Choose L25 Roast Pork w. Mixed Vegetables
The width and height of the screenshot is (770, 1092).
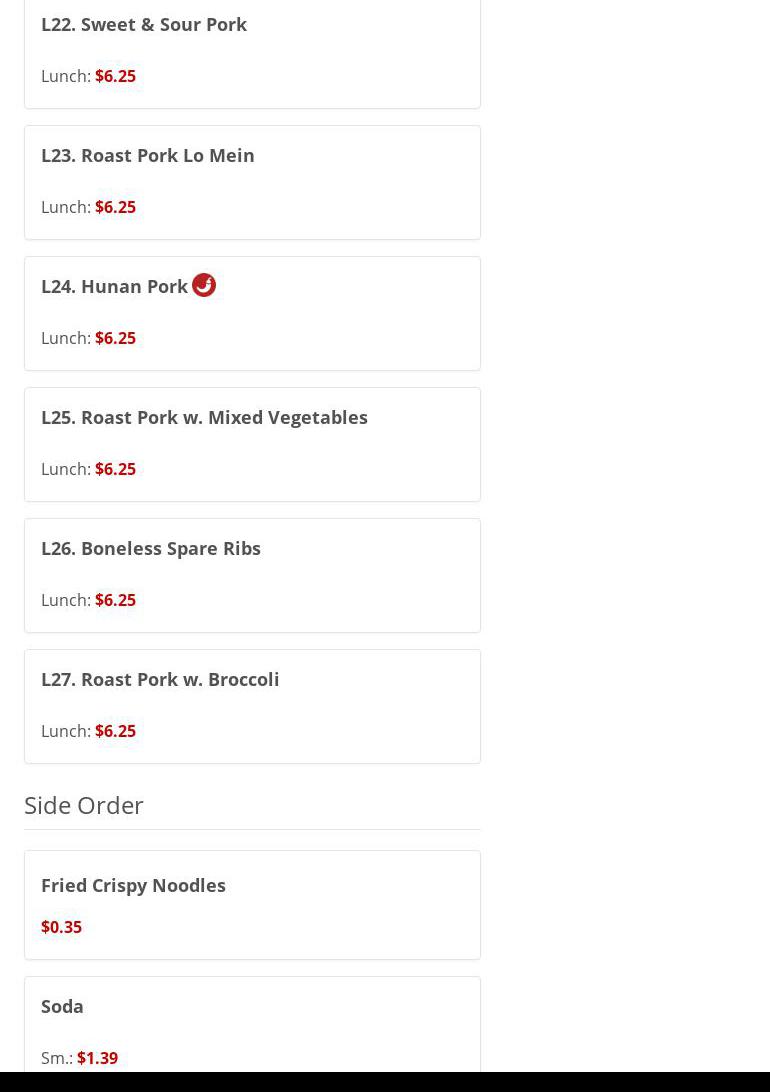click(204, 417)
